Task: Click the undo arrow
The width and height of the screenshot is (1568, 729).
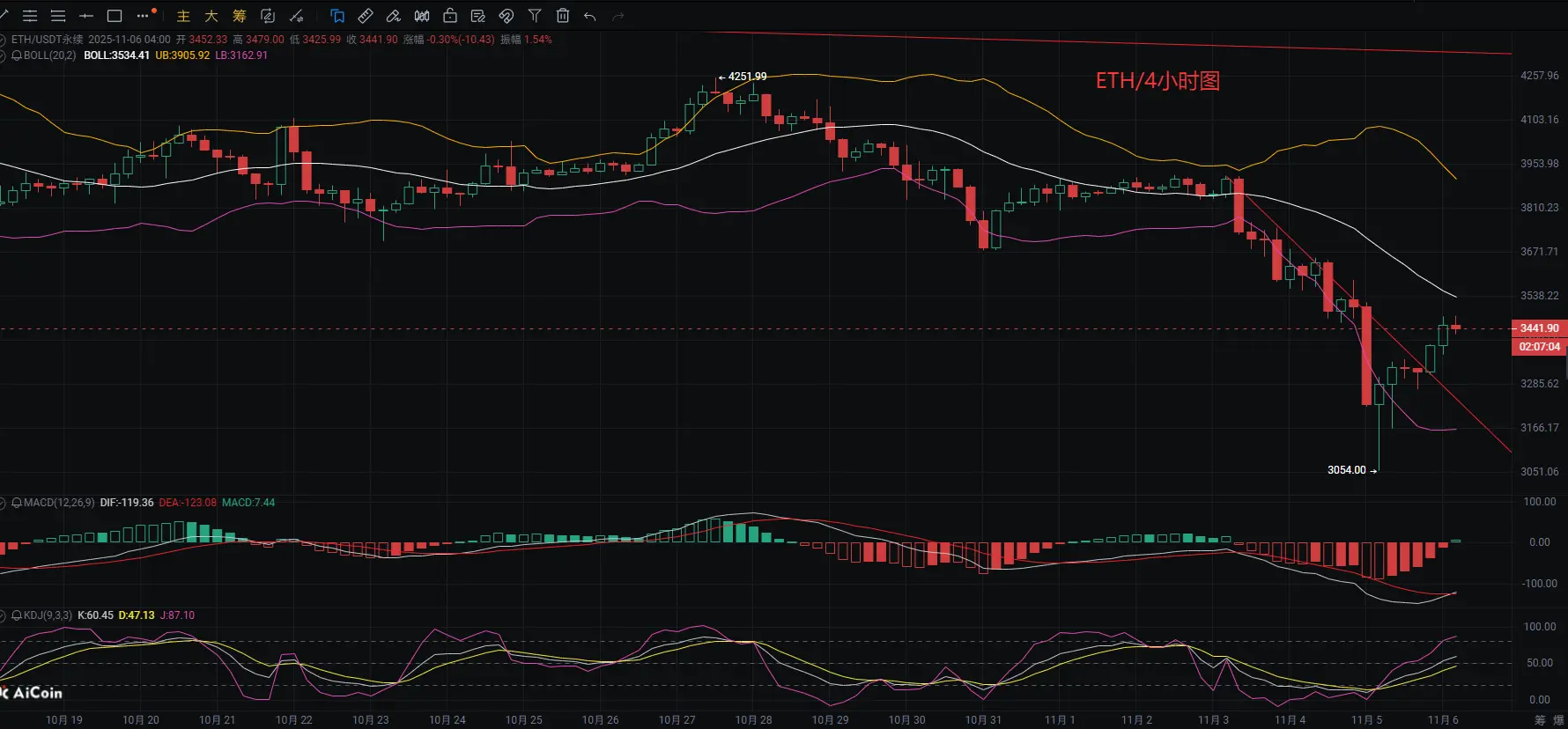Action: point(590,16)
